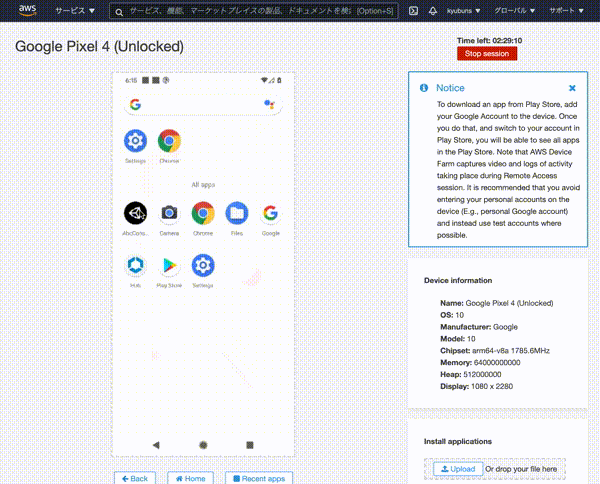Image resolution: width=600 pixels, height=484 pixels.
Task: Tap the Android home circle on the phone screen
Action: [x=203, y=445]
